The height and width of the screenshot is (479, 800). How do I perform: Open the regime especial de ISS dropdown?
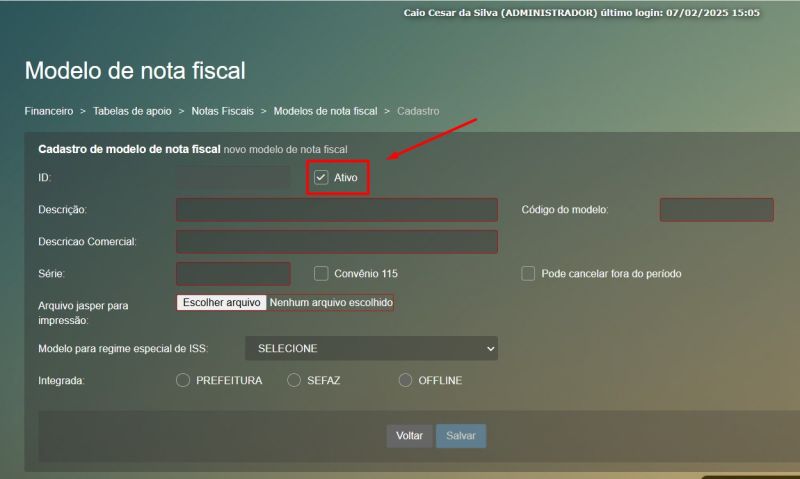coord(371,348)
